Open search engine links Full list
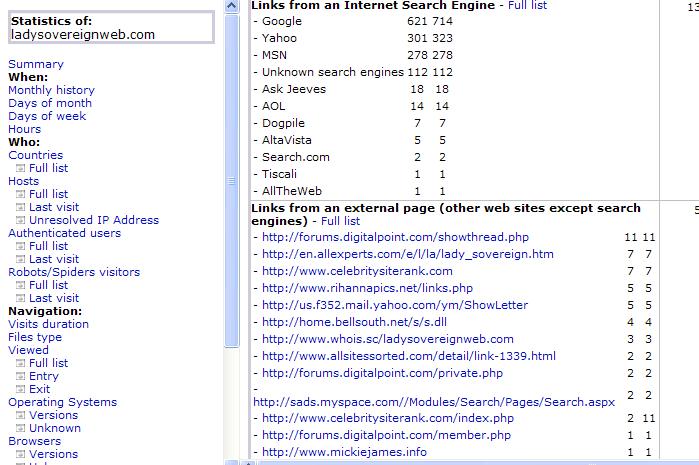This screenshot has height=465, width=699. point(527,5)
